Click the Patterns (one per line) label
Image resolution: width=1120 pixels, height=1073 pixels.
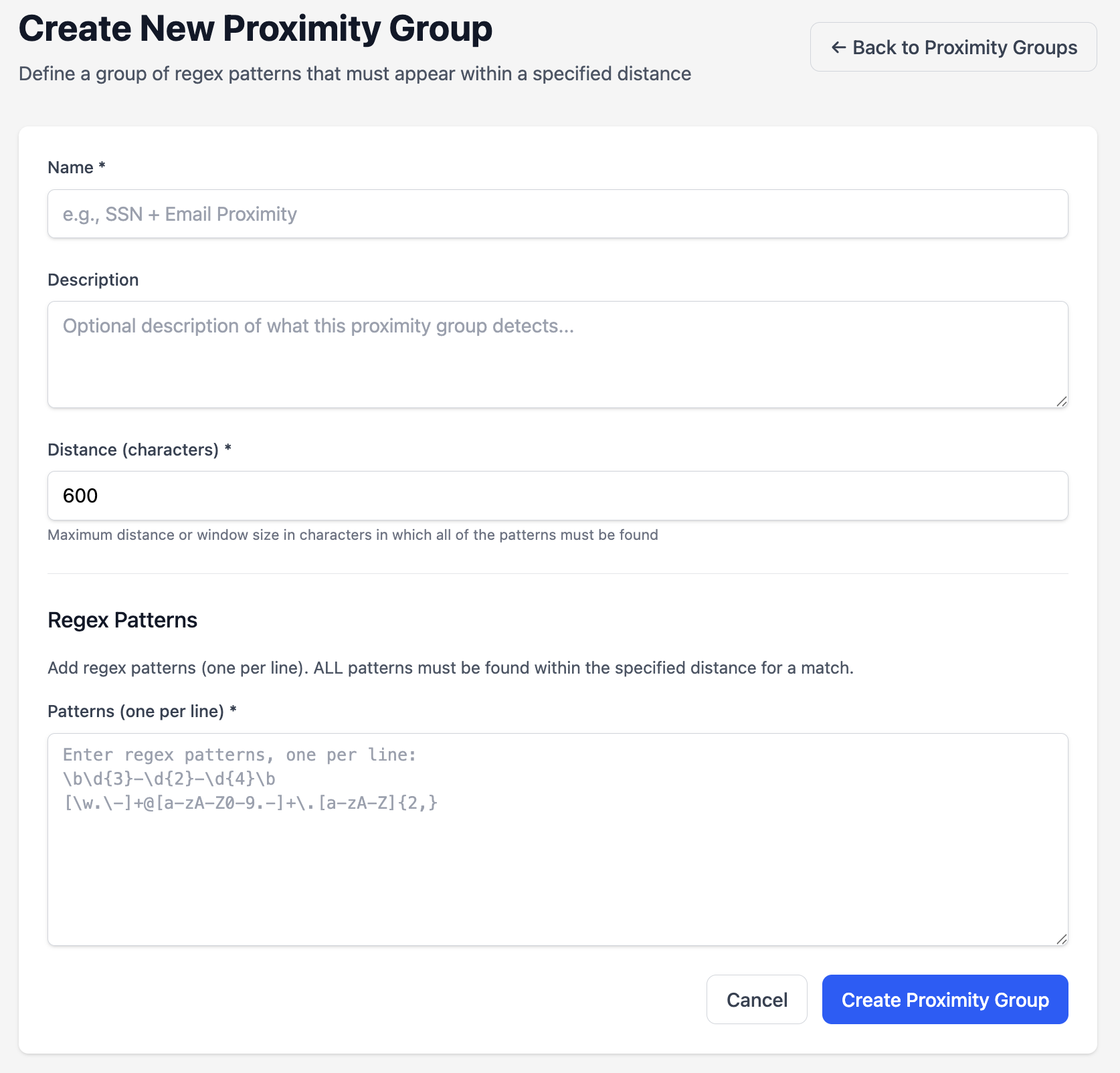[136, 711]
